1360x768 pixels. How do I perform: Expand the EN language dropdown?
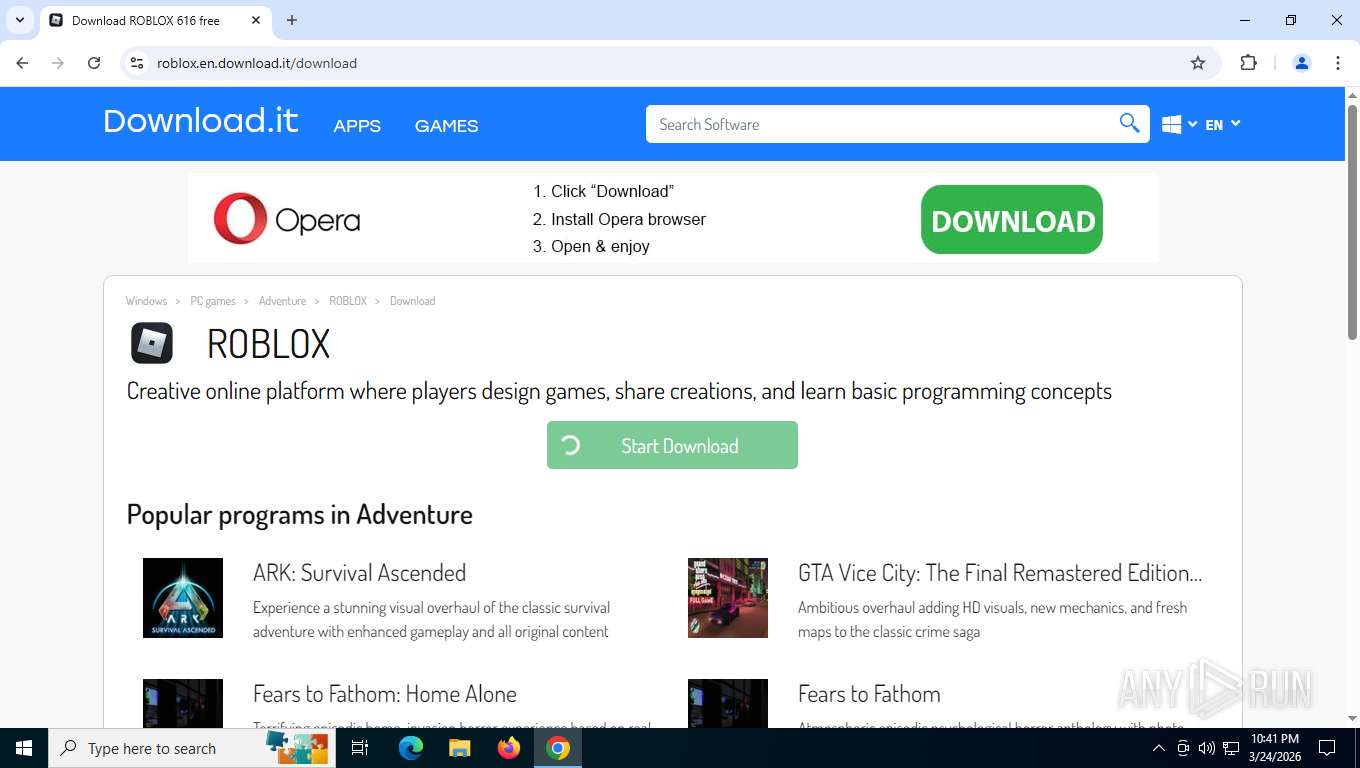[1223, 124]
